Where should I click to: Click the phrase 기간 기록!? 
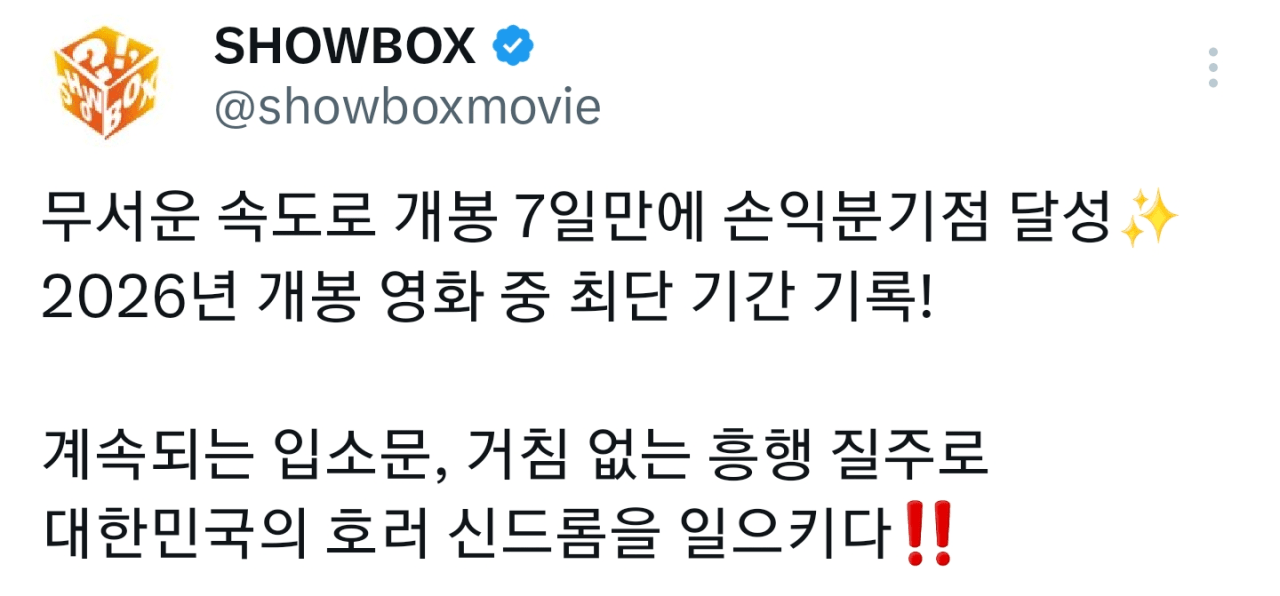(x=813, y=300)
